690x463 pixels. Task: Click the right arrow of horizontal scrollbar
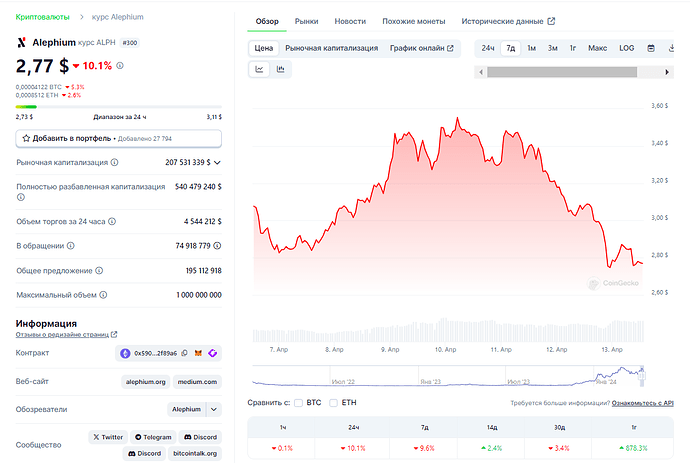[667, 72]
